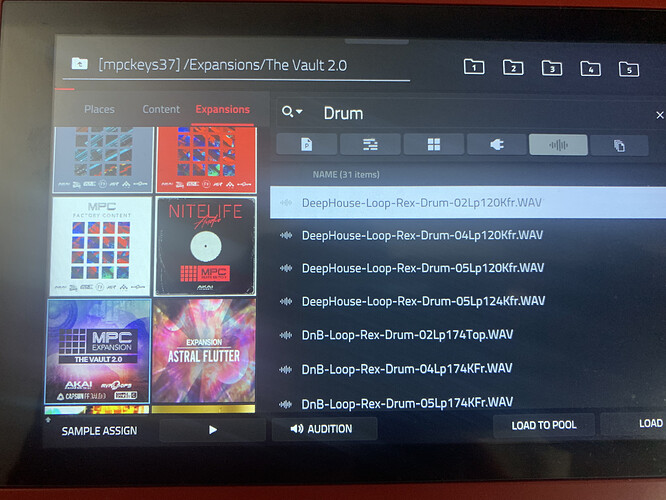Sort list by NAME column header
The image size is (666, 500).
346,174
